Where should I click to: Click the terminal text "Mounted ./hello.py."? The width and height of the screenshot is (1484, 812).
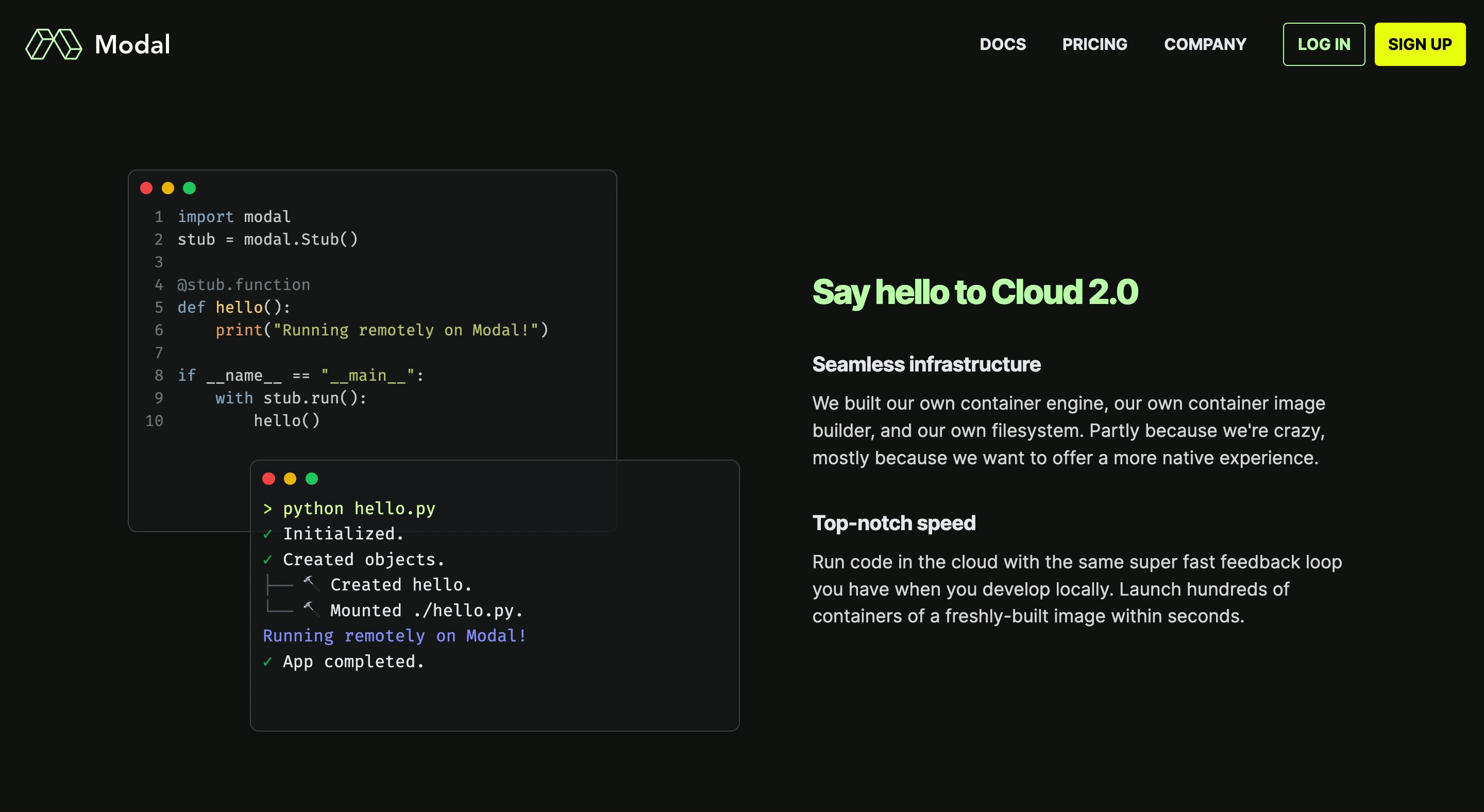426,611
